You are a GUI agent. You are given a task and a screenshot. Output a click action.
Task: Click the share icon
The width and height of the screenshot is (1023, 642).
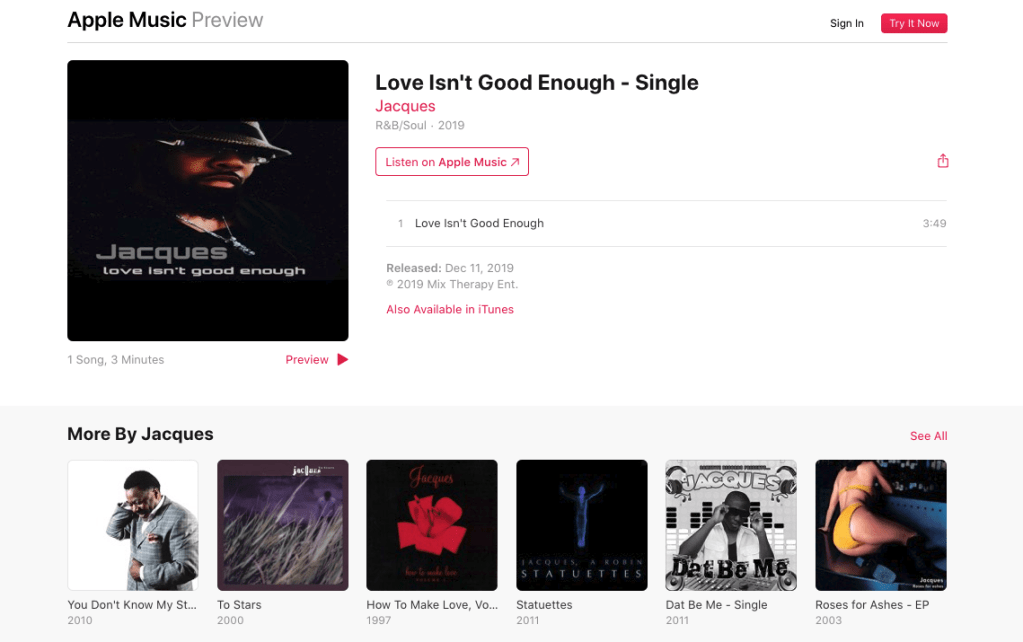pyautogui.click(x=943, y=160)
